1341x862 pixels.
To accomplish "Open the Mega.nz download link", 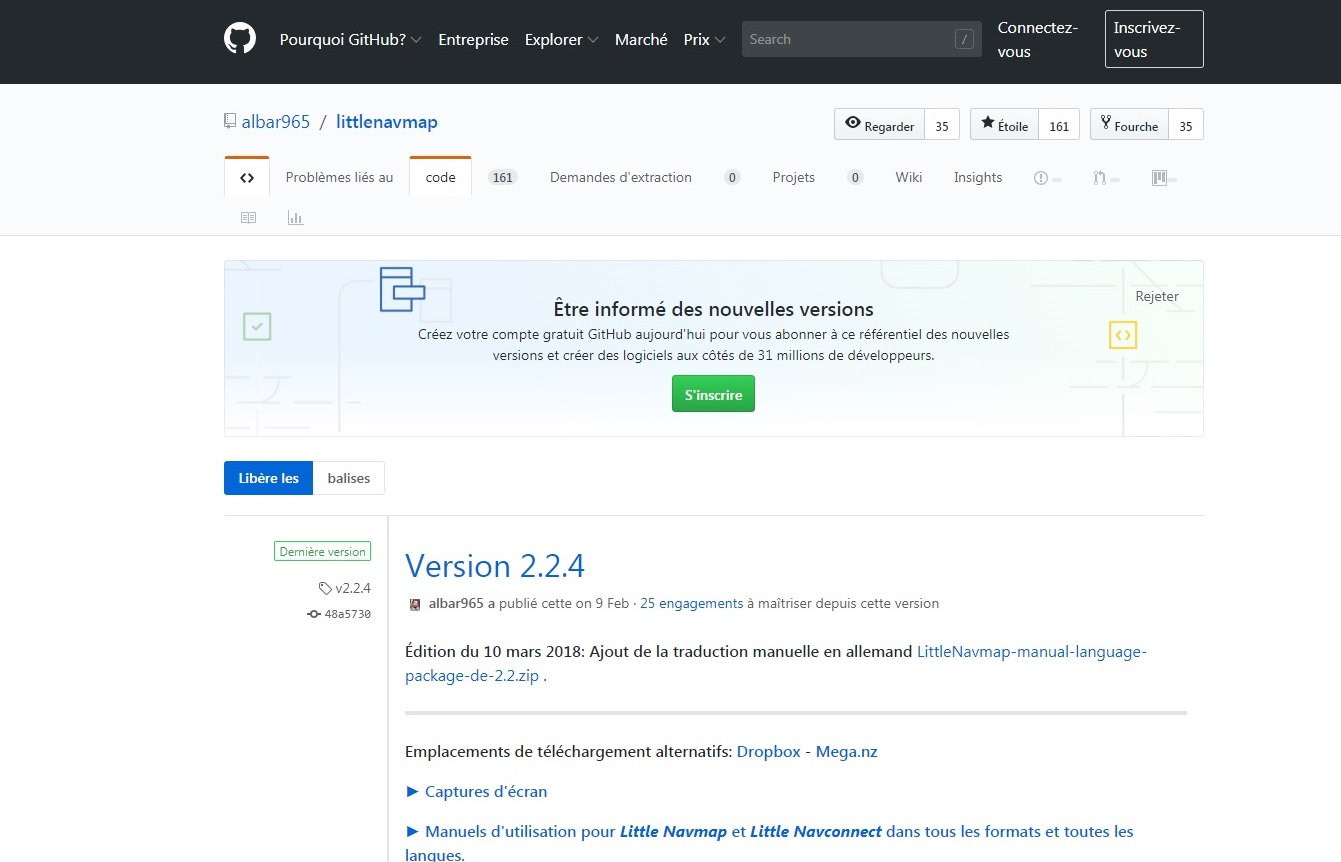I will click(847, 751).
